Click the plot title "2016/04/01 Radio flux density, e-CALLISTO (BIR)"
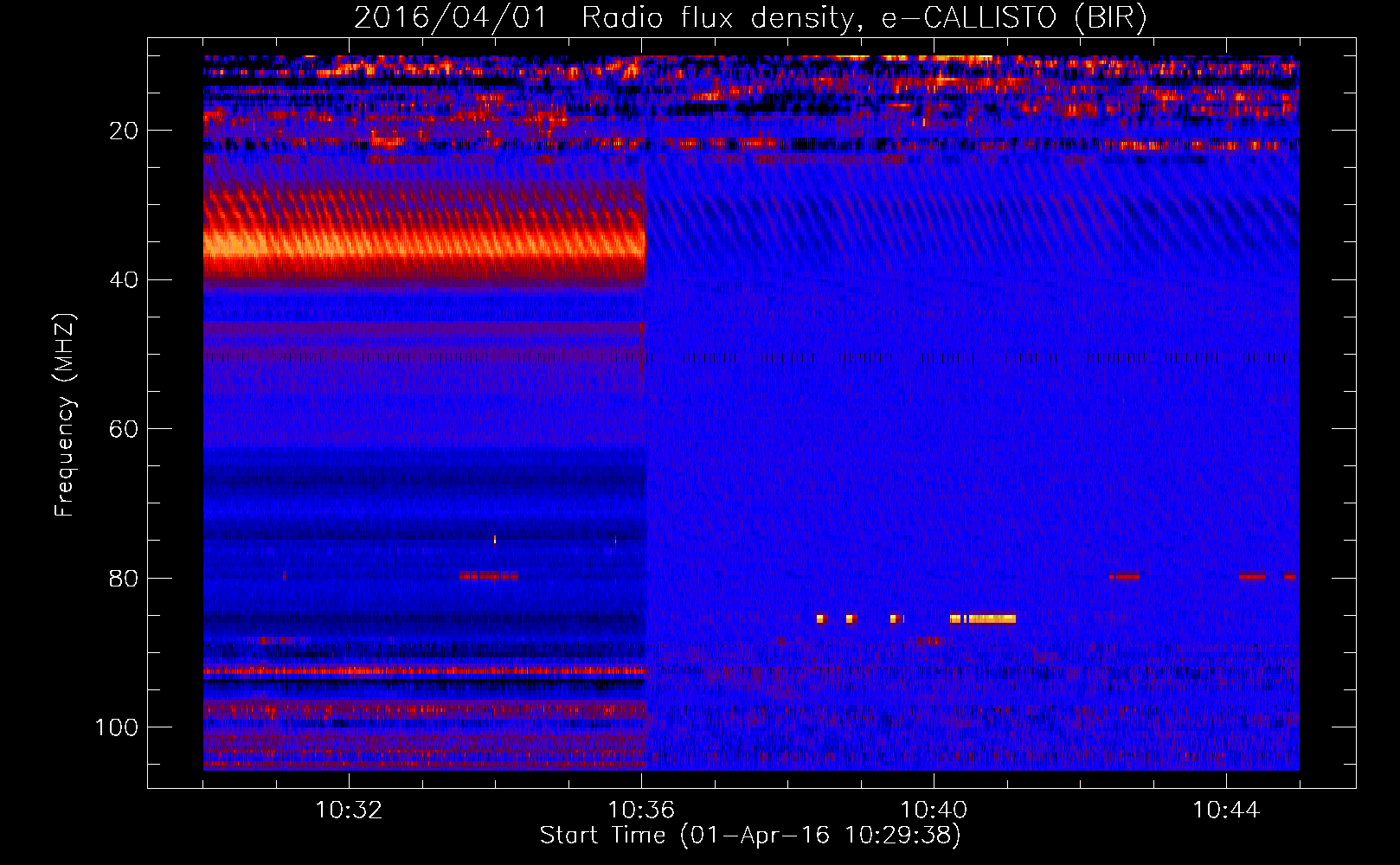The width and height of the screenshot is (1400, 865). 750,17
